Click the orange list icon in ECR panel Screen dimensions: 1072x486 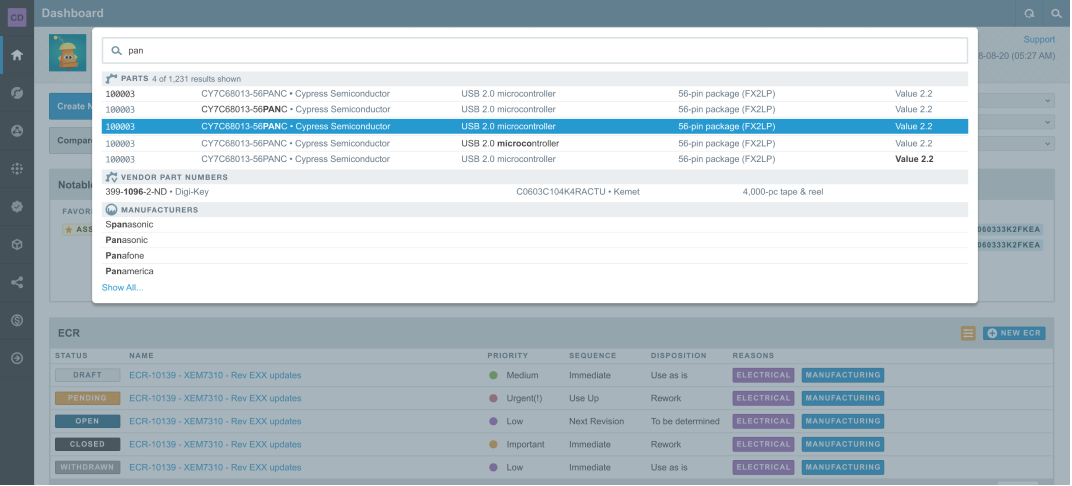click(968, 333)
